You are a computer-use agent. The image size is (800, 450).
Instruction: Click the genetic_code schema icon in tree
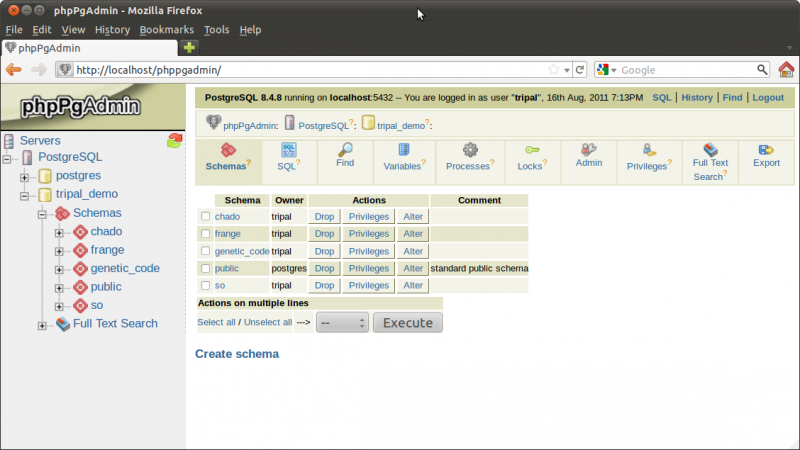coord(80,269)
